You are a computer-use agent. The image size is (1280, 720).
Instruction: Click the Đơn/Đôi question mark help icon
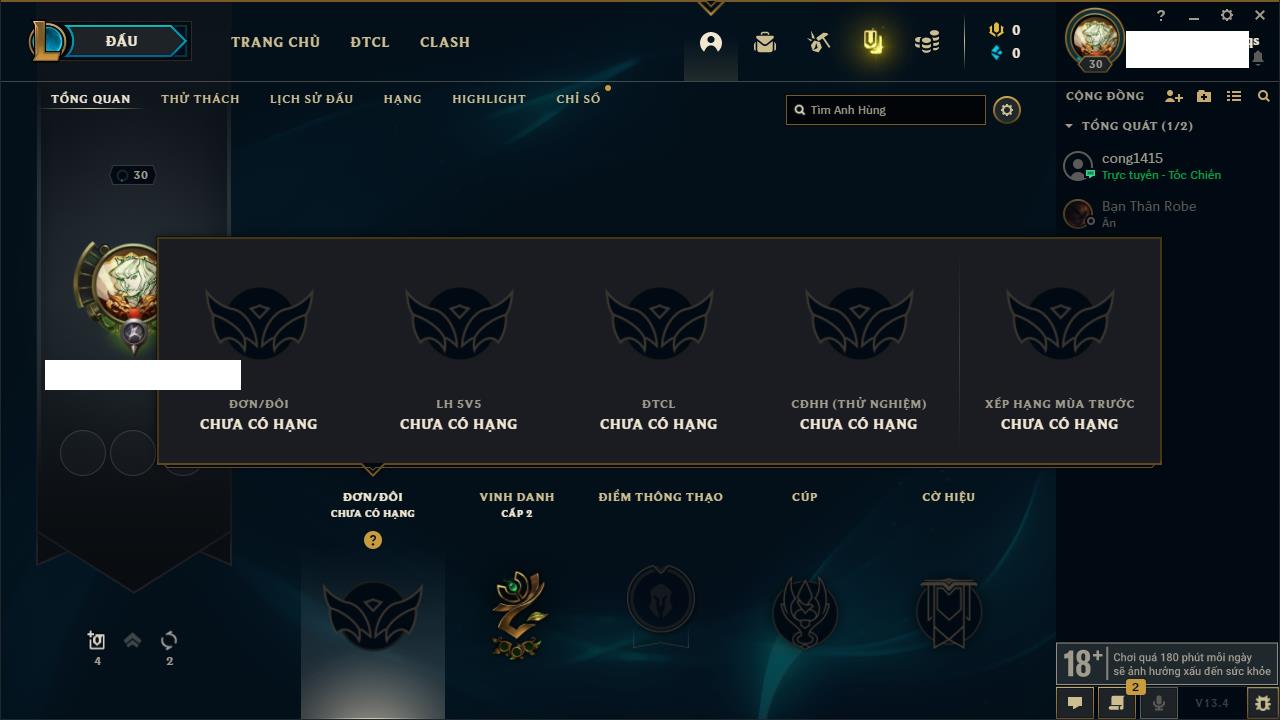373,540
